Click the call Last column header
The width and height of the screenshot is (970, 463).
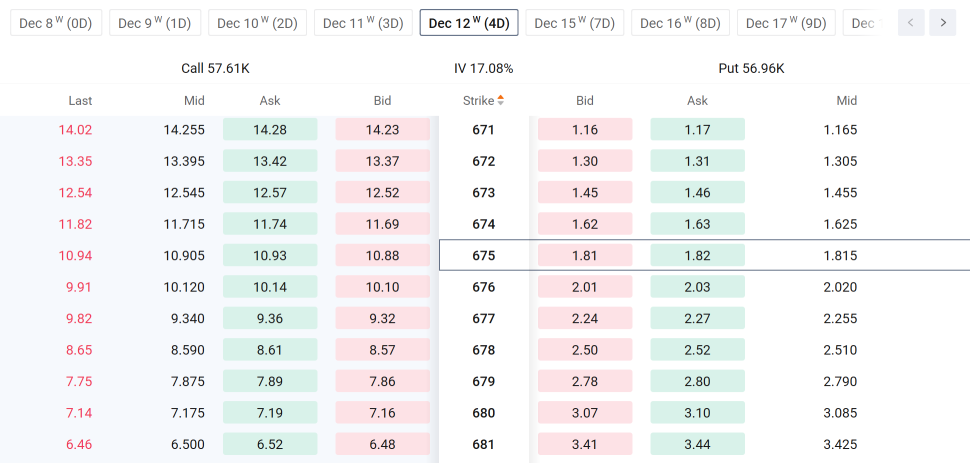80,100
